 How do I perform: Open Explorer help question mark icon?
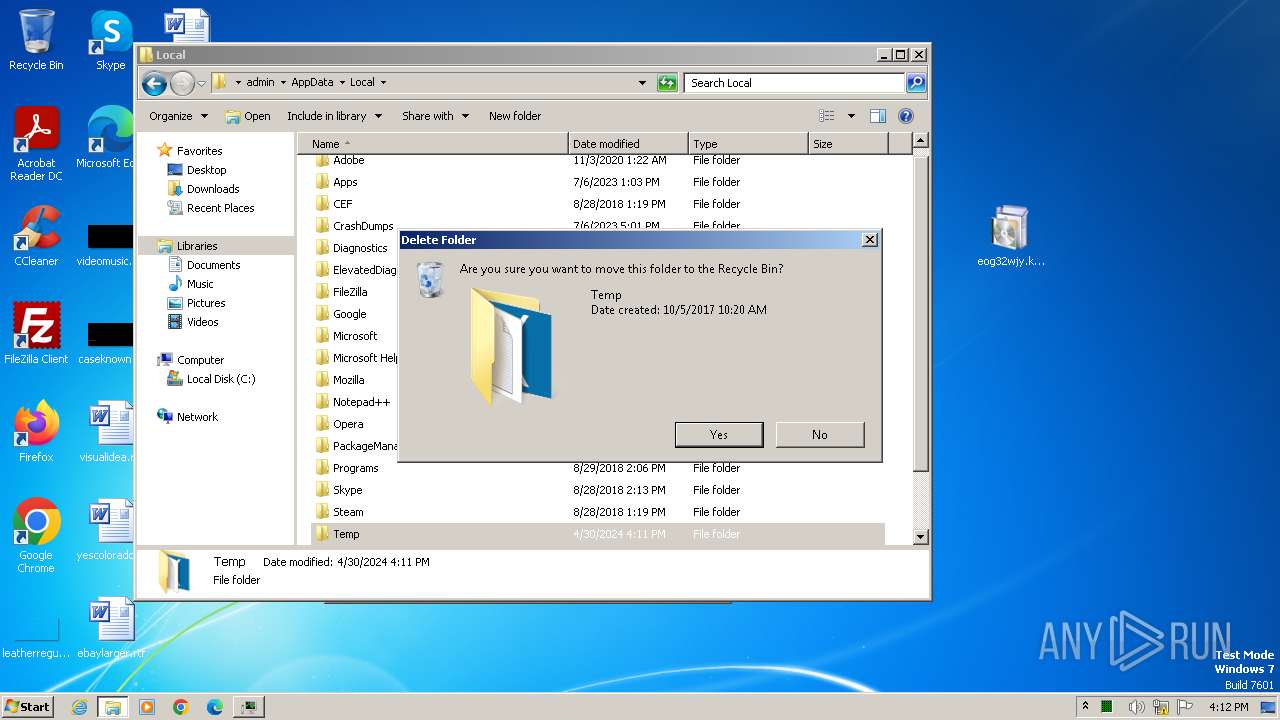906,116
